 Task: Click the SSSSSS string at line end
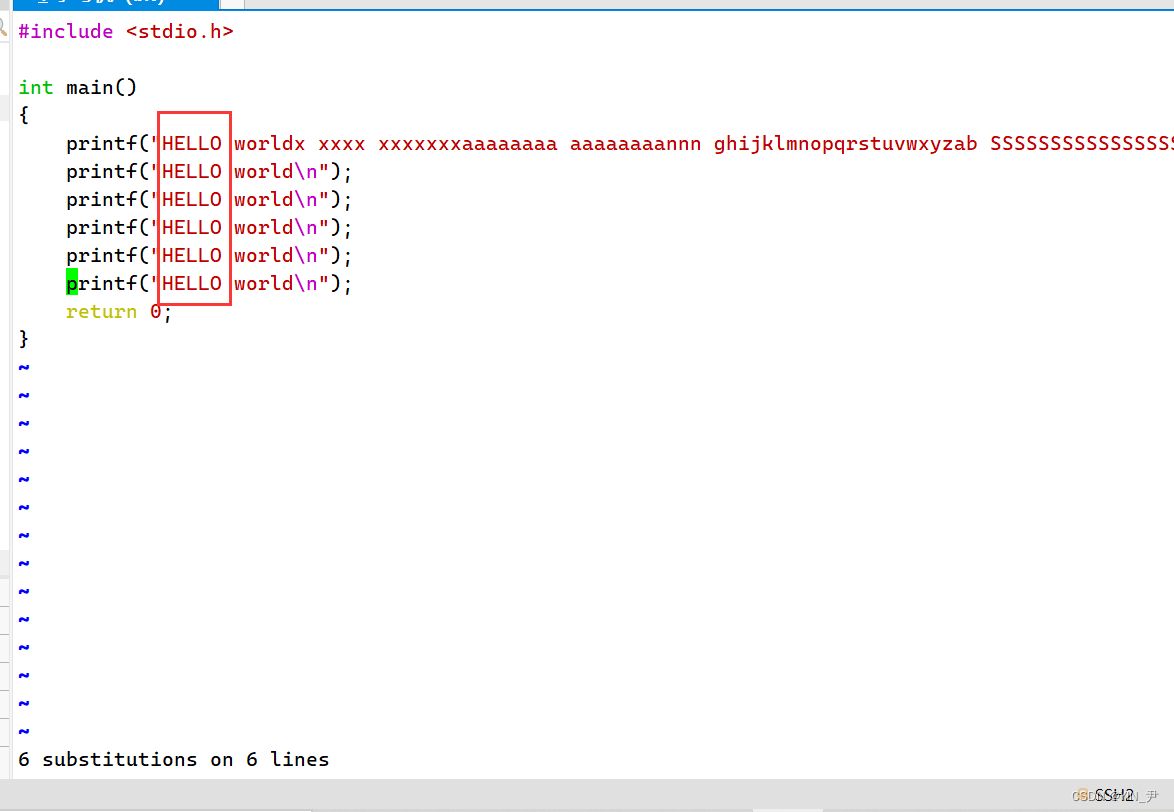(1082, 144)
